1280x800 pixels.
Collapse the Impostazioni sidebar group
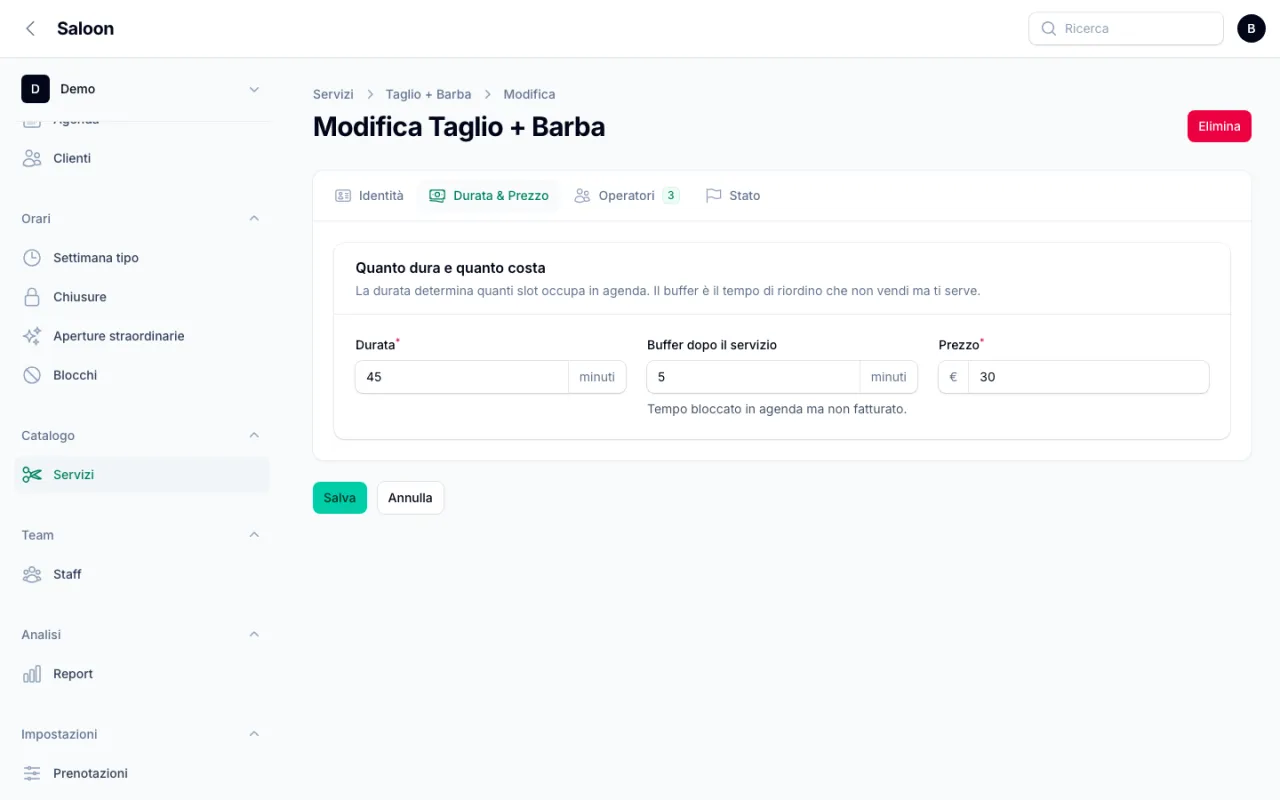[x=254, y=734]
